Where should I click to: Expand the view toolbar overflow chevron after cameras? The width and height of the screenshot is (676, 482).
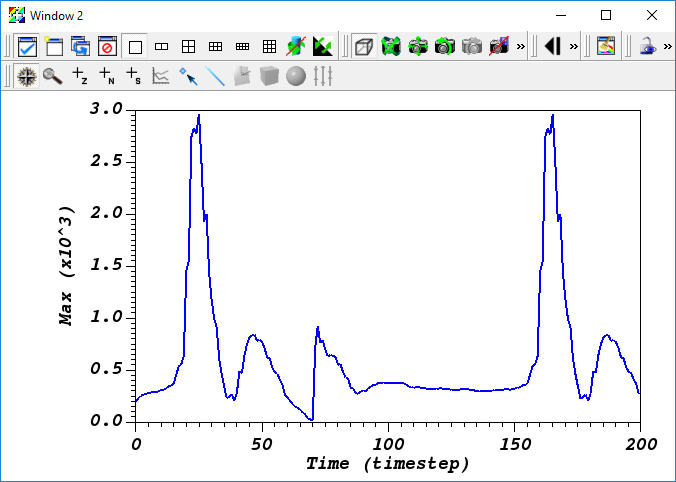click(521, 46)
